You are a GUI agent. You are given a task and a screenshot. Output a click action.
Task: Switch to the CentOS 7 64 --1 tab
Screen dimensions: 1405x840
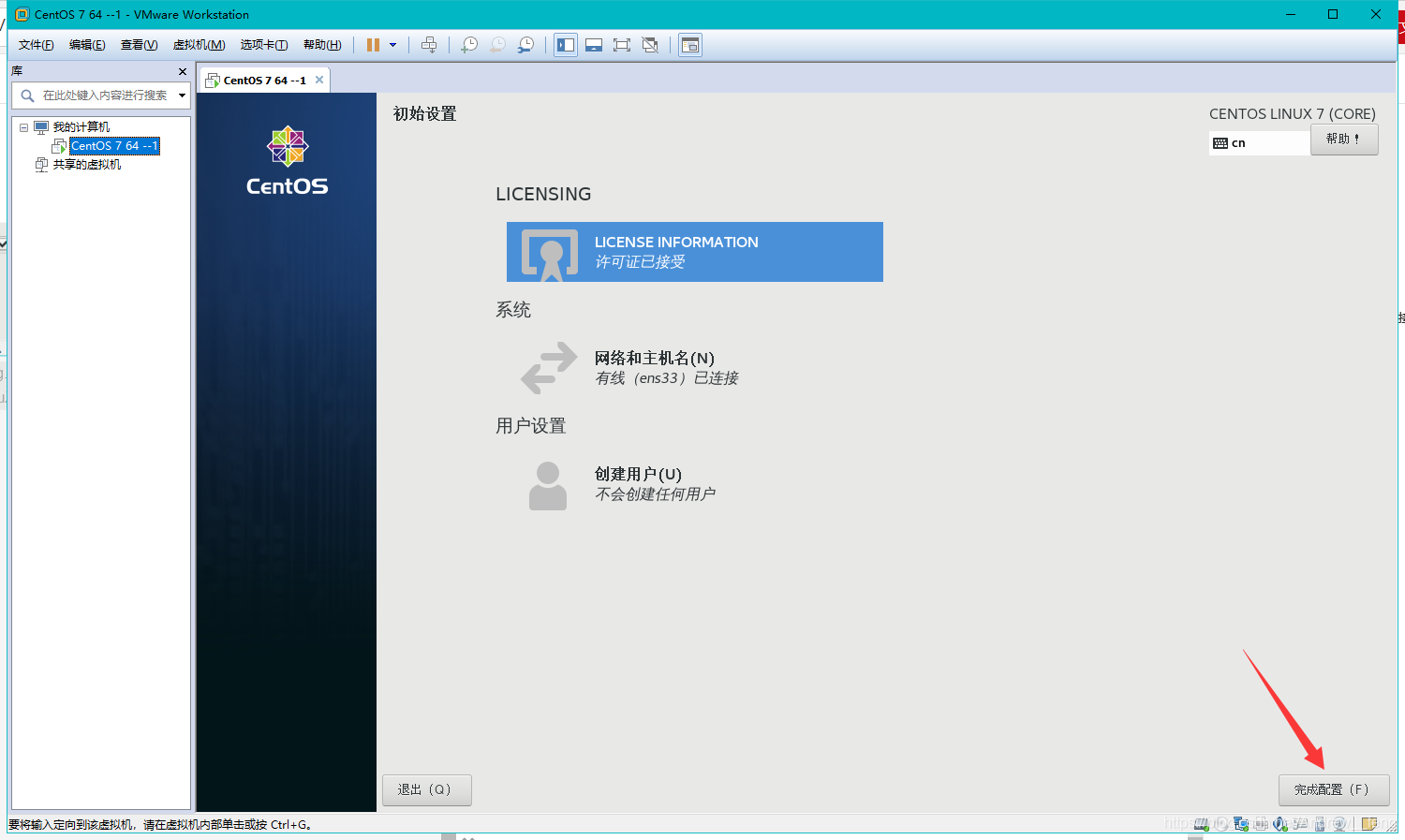(264, 81)
